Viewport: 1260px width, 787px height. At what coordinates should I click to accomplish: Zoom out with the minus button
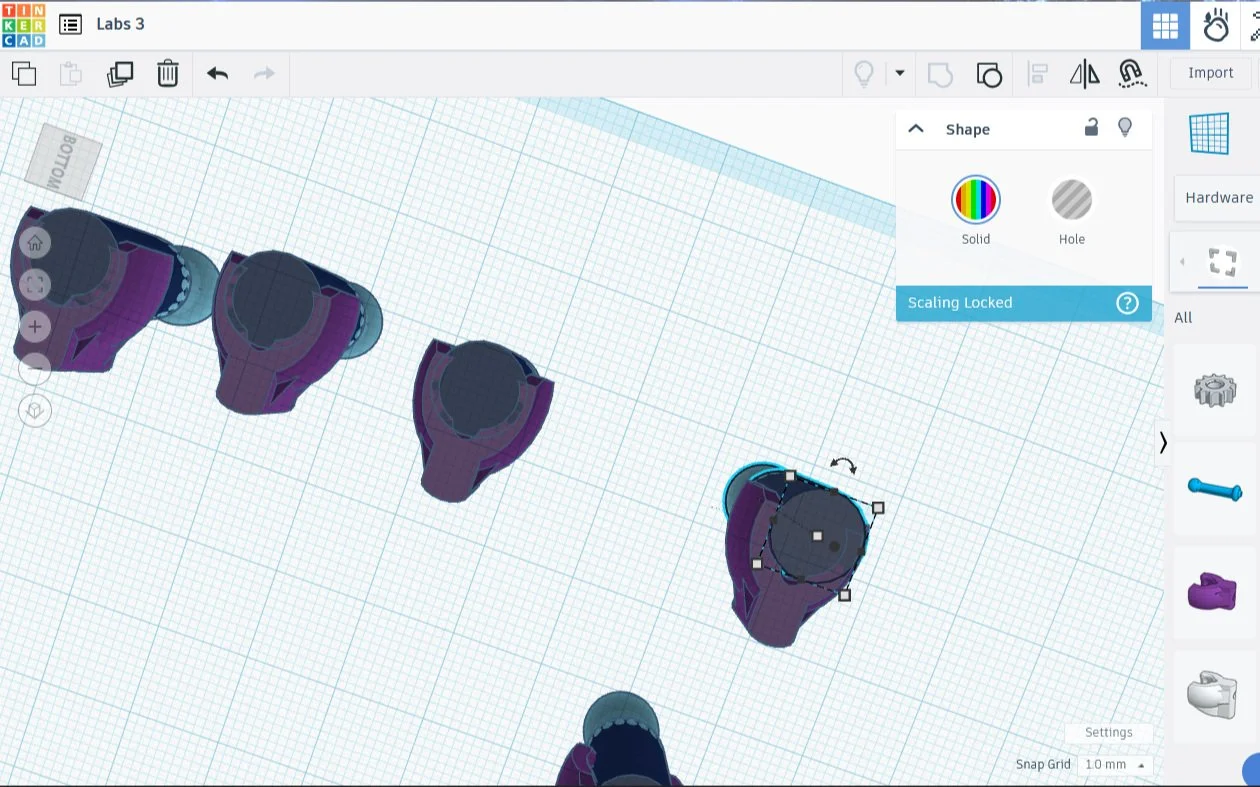(35, 369)
